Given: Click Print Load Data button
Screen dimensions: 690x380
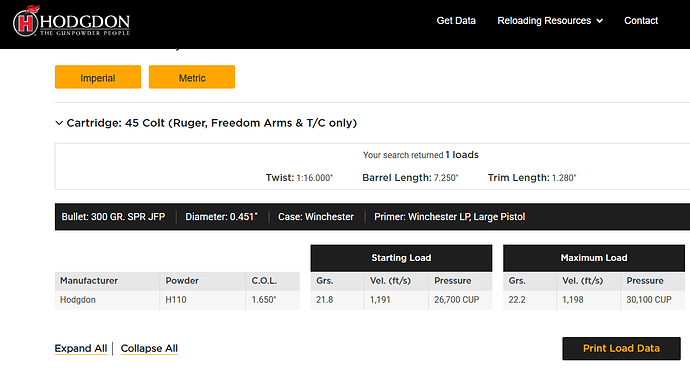Looking at the screenshot, I should pos(621,348).
